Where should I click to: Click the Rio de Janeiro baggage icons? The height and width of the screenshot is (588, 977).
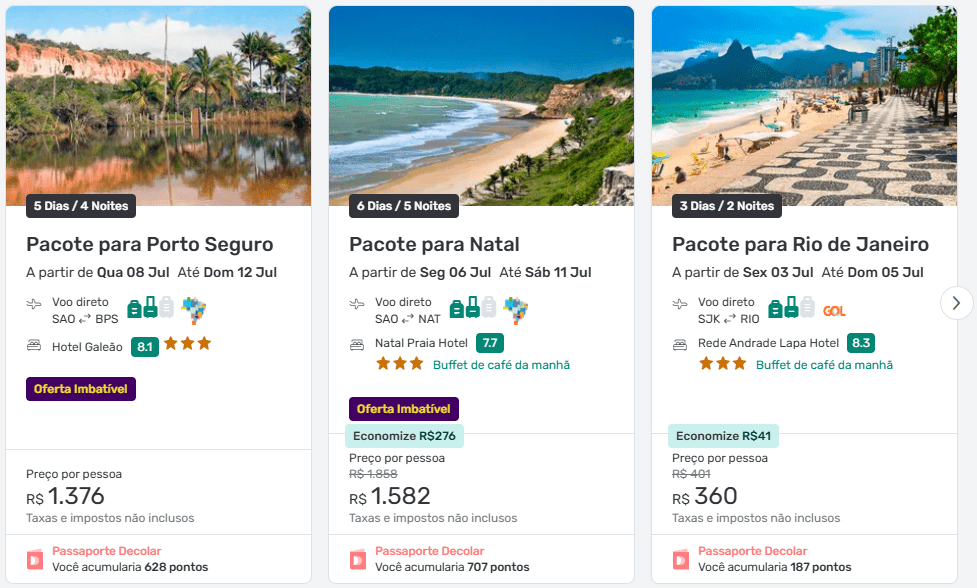click(791, 308)
